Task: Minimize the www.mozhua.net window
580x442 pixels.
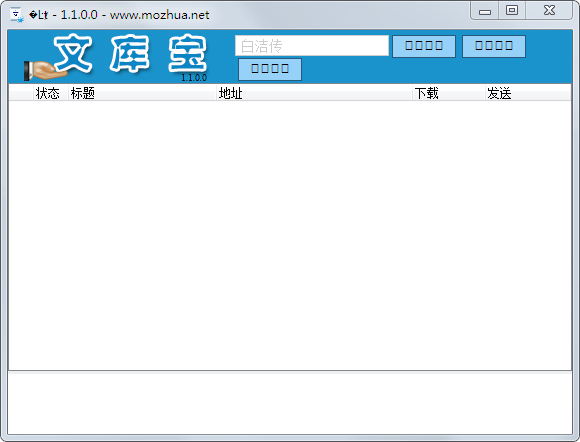Action: click(485, 11)
